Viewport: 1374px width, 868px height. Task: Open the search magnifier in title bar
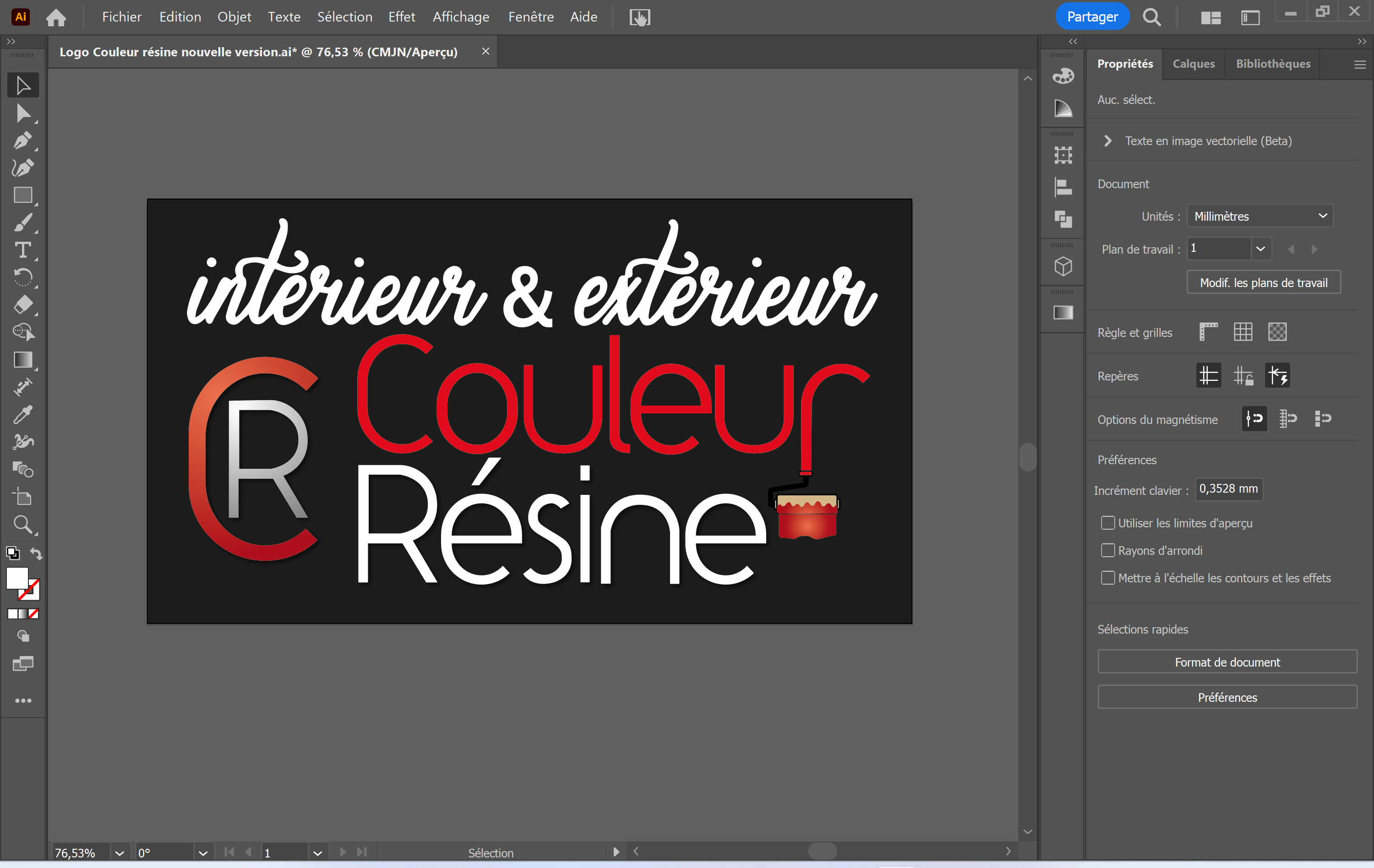(1151, 17)
